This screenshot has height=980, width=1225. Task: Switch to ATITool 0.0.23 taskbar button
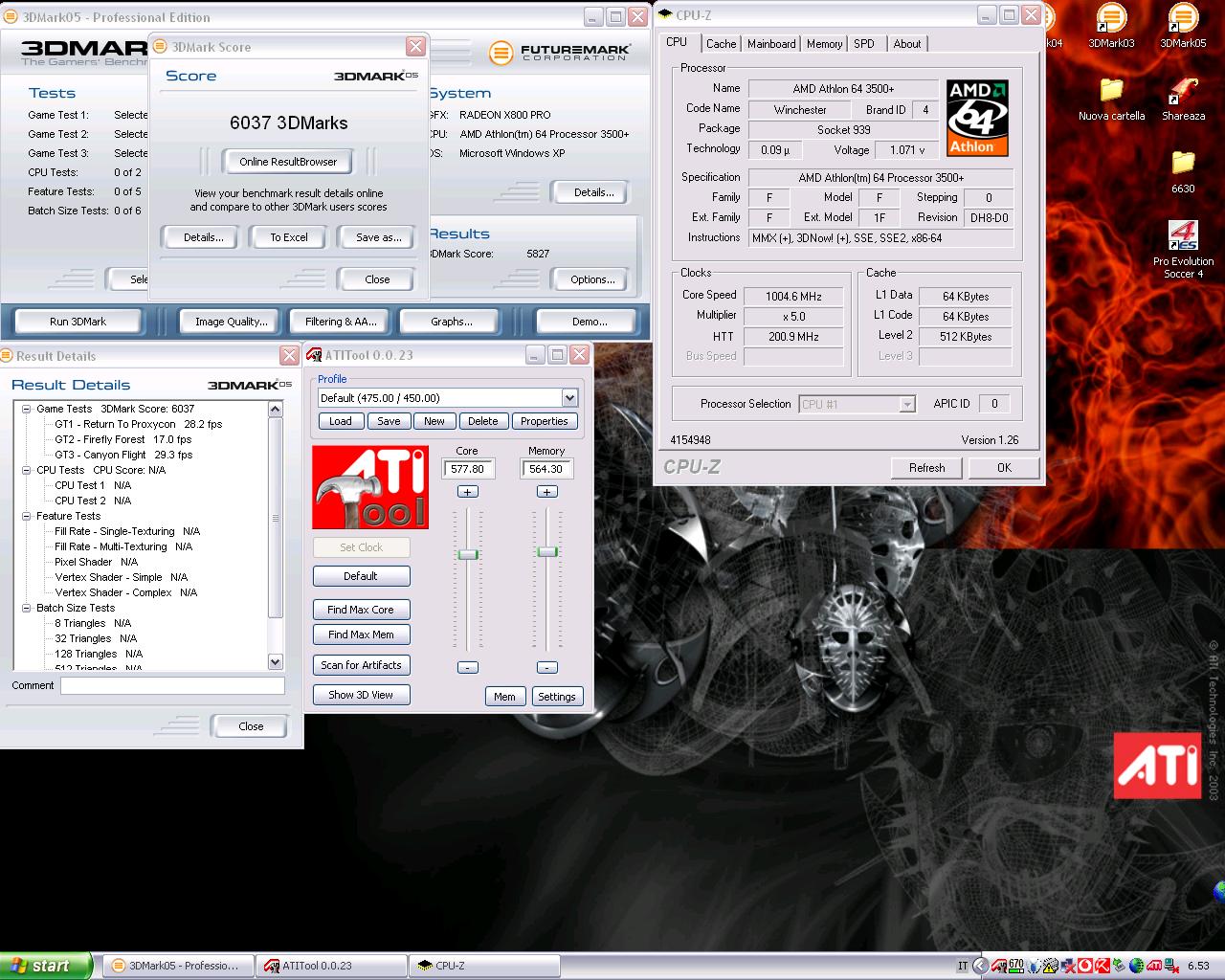tap(332, 966)
